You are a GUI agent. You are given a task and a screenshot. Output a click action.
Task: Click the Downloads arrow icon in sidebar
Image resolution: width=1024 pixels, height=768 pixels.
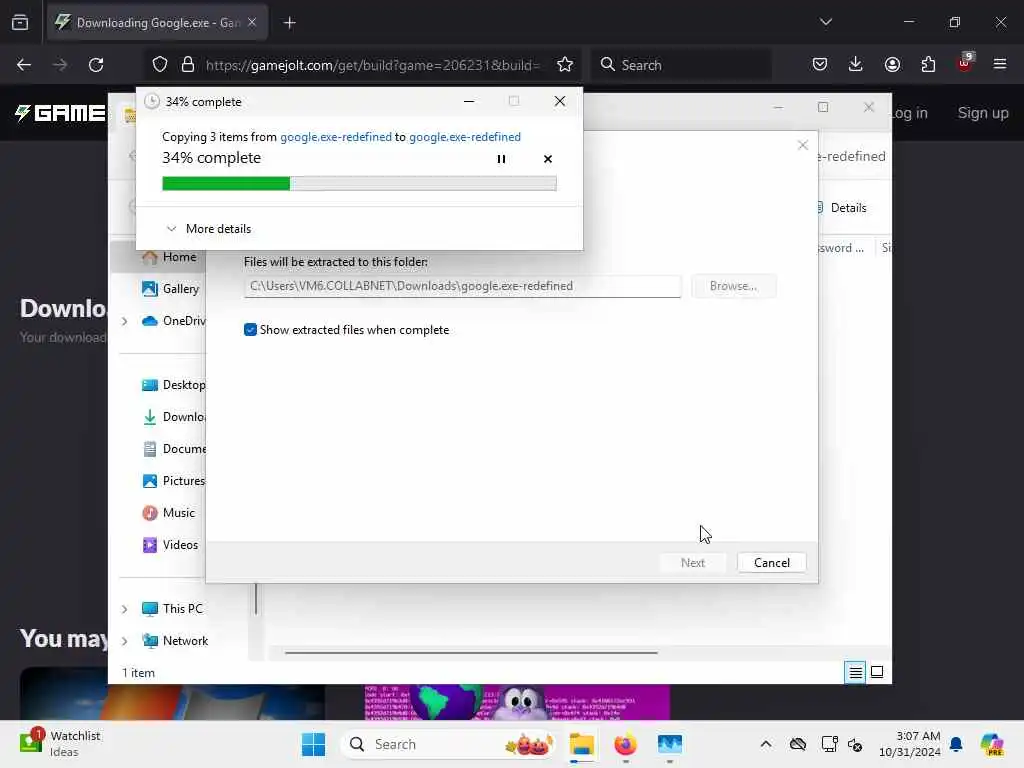click(x=150, y=417)
